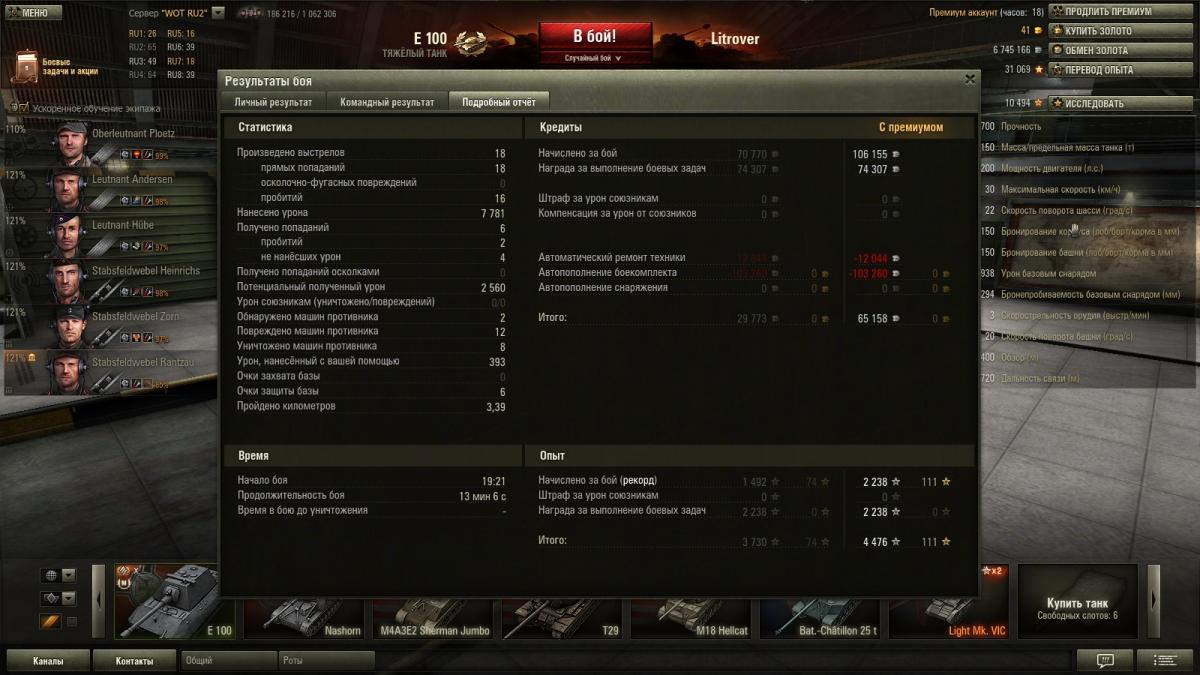Click first skill icon of Stabsfeldwebel Rantzau

[125, 385]
